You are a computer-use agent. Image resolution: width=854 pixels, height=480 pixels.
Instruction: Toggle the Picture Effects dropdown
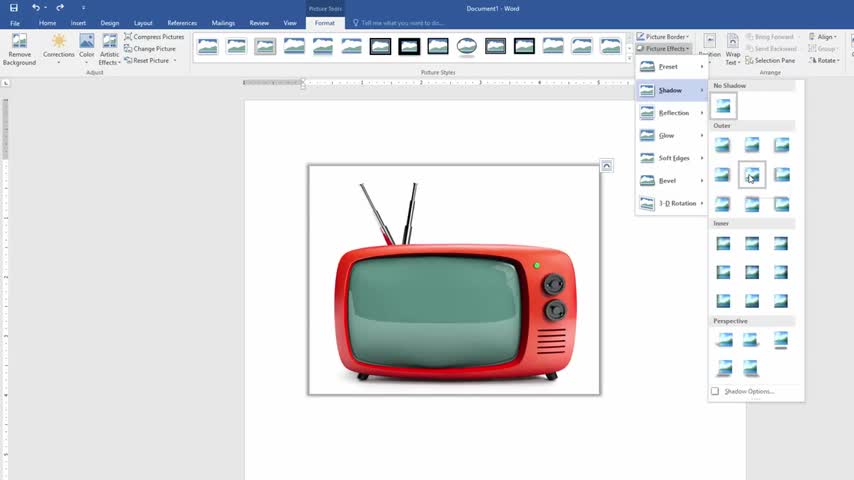coord(663,48)
